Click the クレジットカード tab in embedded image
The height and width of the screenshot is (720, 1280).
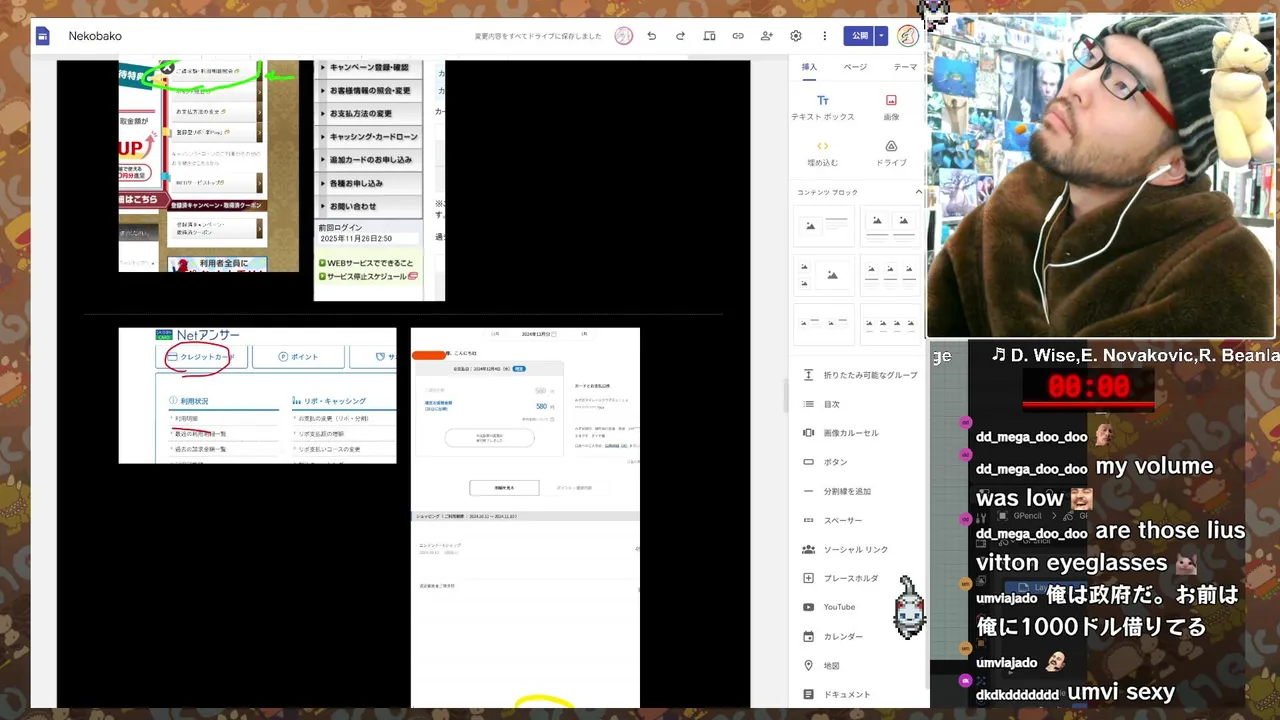[200, 357]
